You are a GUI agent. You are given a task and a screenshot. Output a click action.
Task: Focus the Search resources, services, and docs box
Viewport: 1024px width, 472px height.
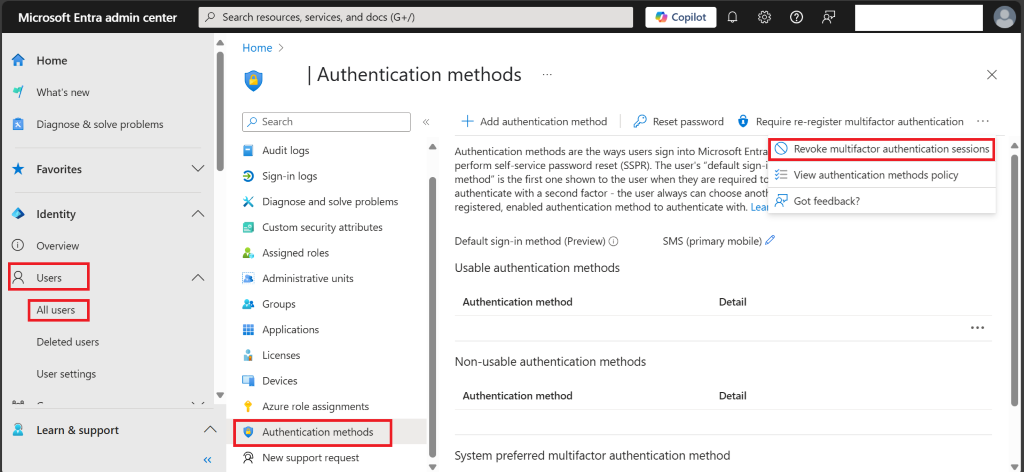point(415,18)
